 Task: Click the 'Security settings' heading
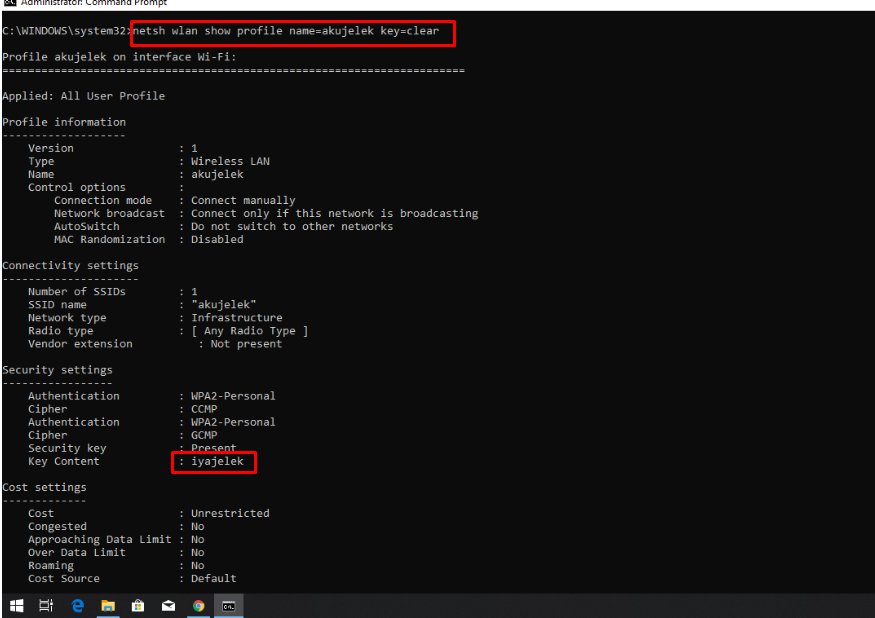tap(57, 370)
